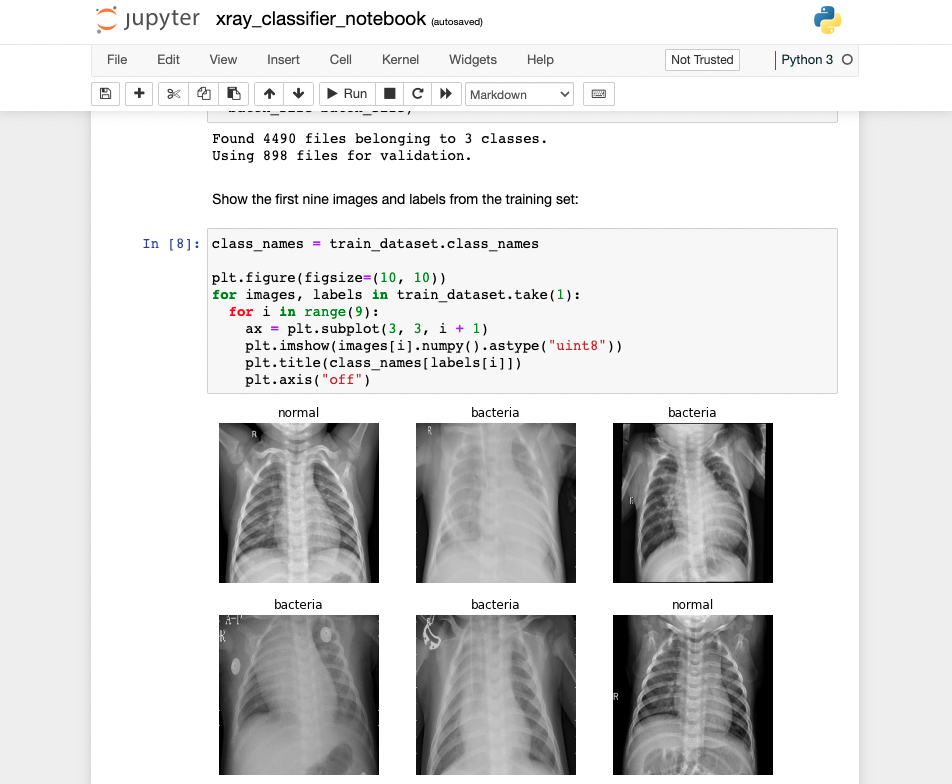Click the 'Show the first nine images' markdown text

pyautogui.click(x=395, y=199)
